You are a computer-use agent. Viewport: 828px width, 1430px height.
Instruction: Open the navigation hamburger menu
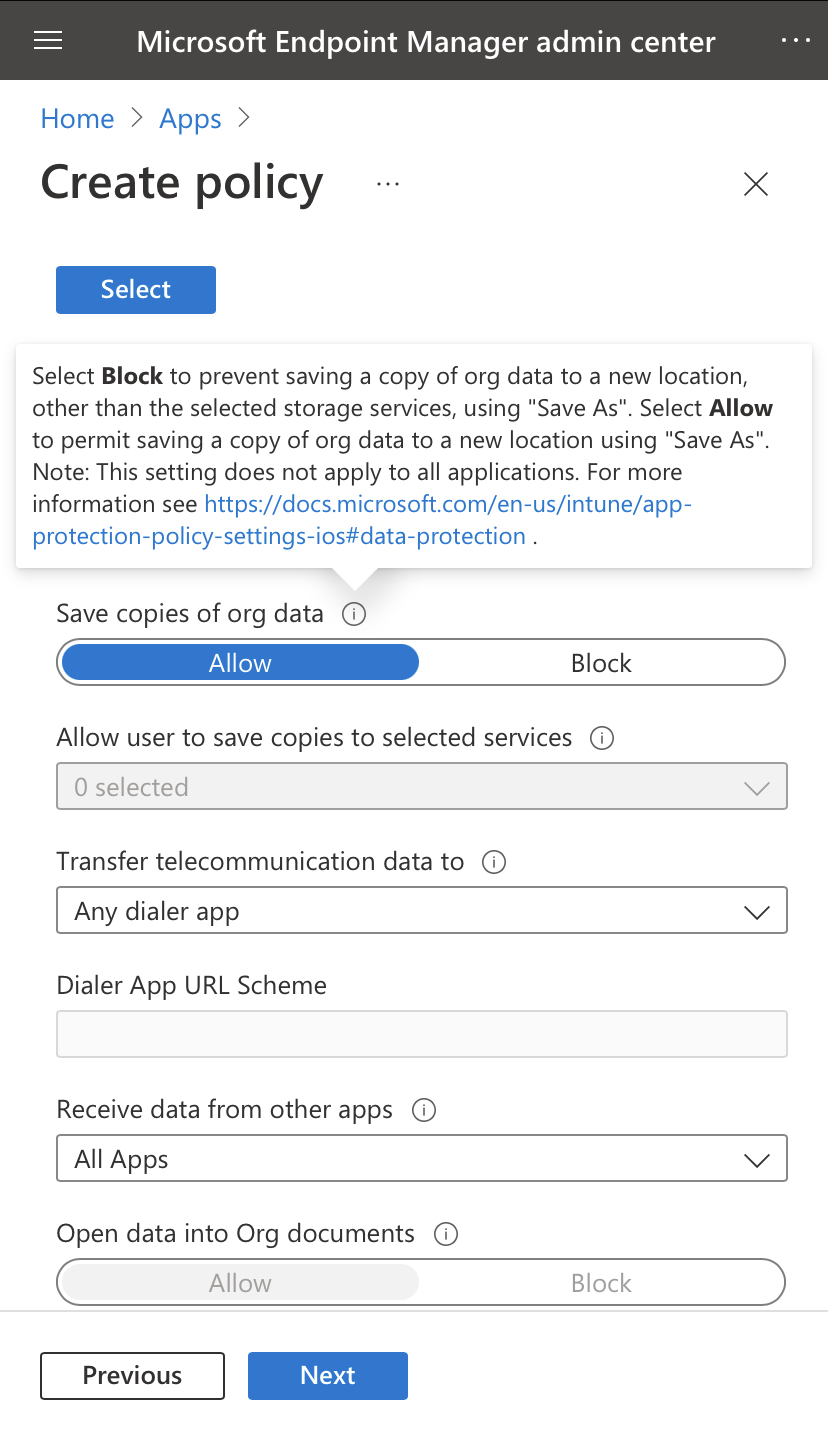[x=48, y=40]
